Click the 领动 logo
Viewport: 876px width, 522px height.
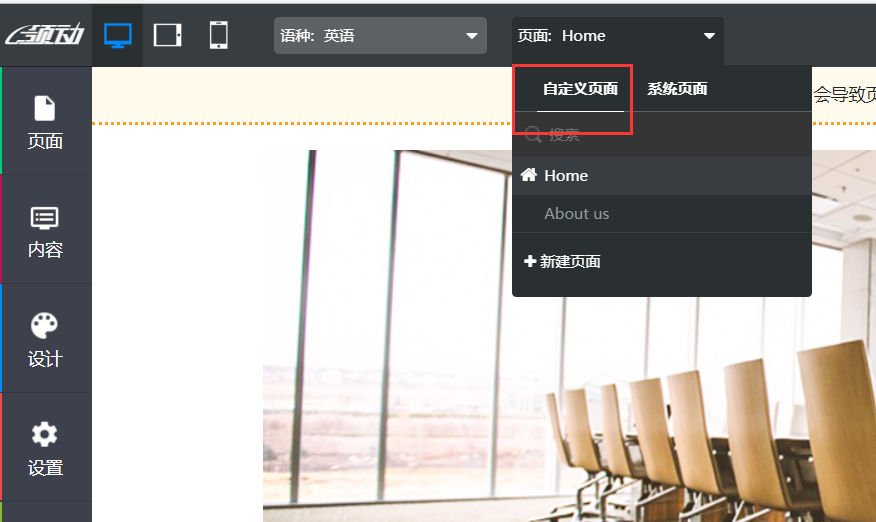pos(45,35)
